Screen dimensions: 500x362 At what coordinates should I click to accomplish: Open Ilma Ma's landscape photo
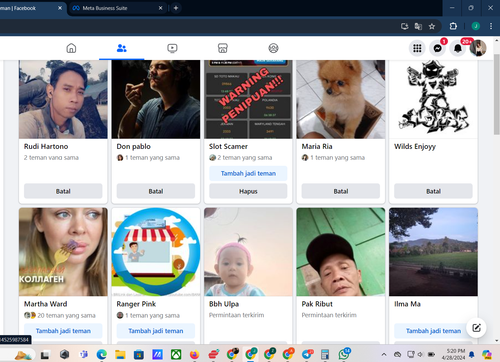pyautogui.click(x=433, y=252)
